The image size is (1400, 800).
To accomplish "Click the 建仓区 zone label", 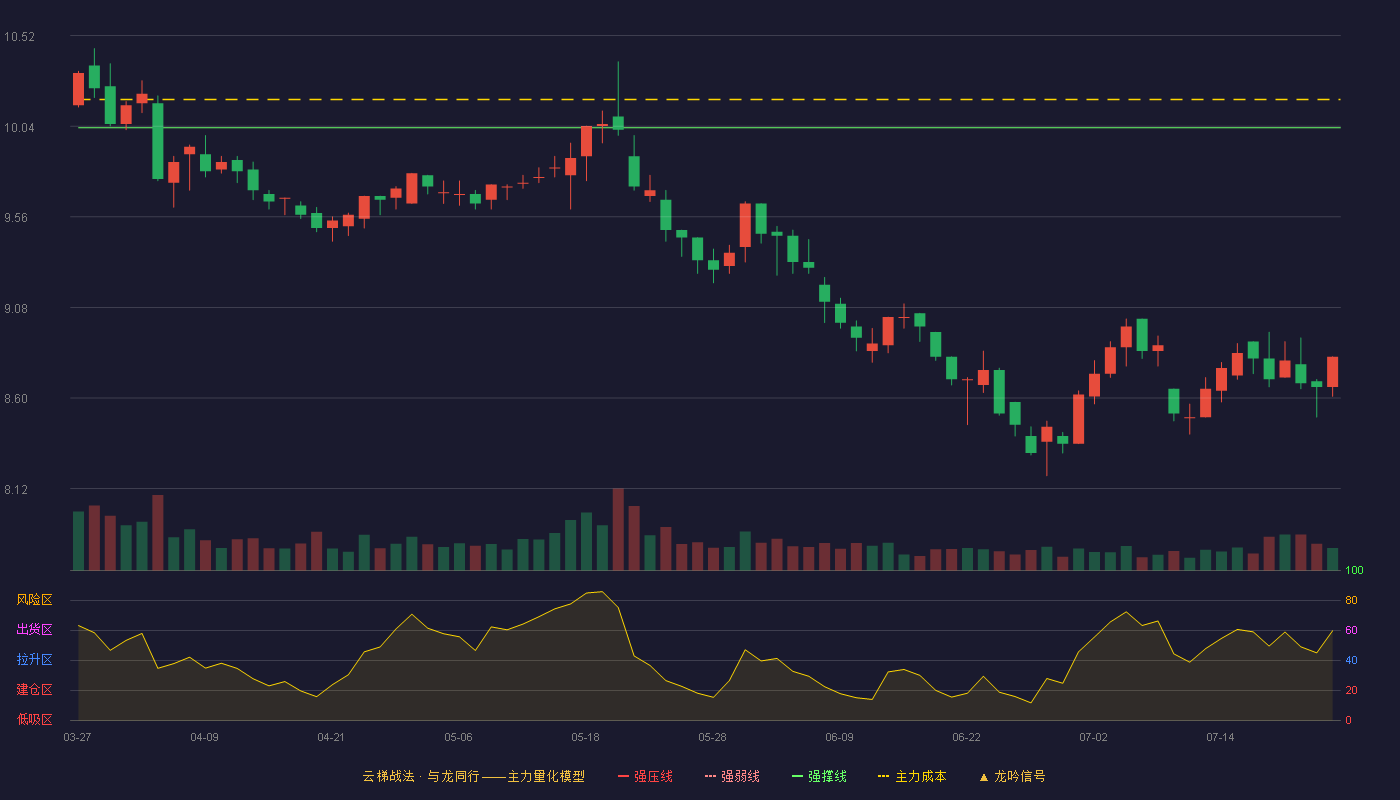I will pyautogui.click(x=35, y=690).
